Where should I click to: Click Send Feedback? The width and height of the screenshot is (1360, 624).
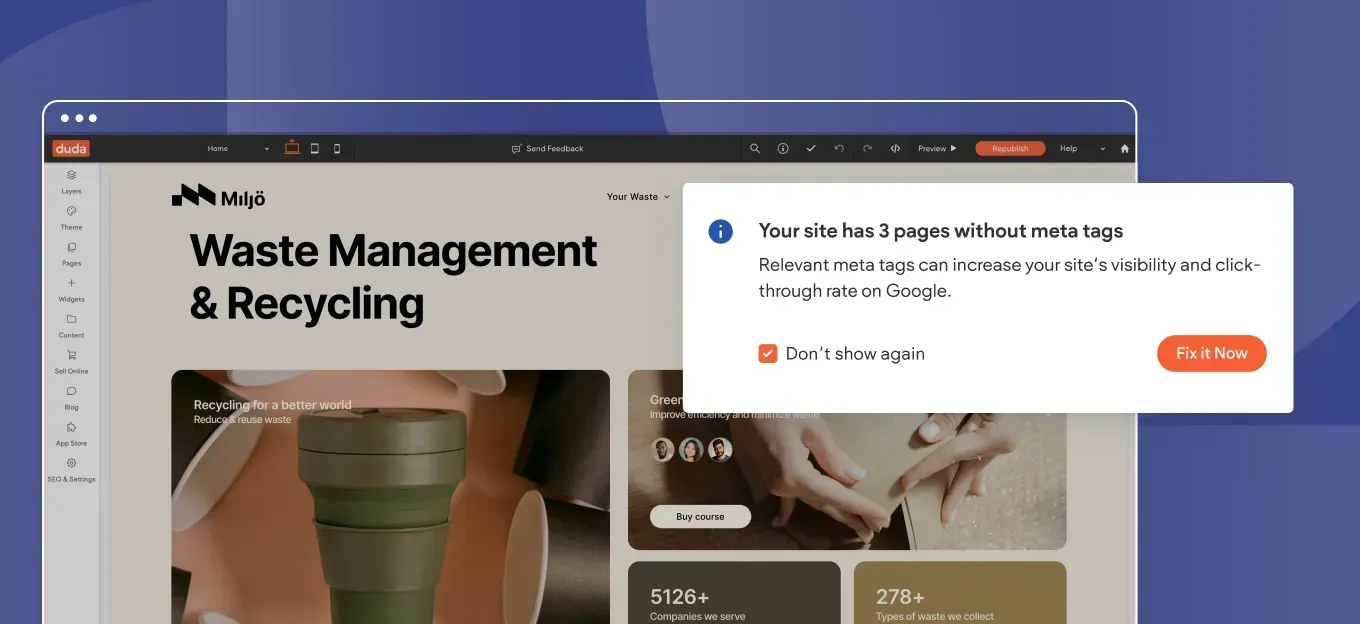tap(548, 149)
